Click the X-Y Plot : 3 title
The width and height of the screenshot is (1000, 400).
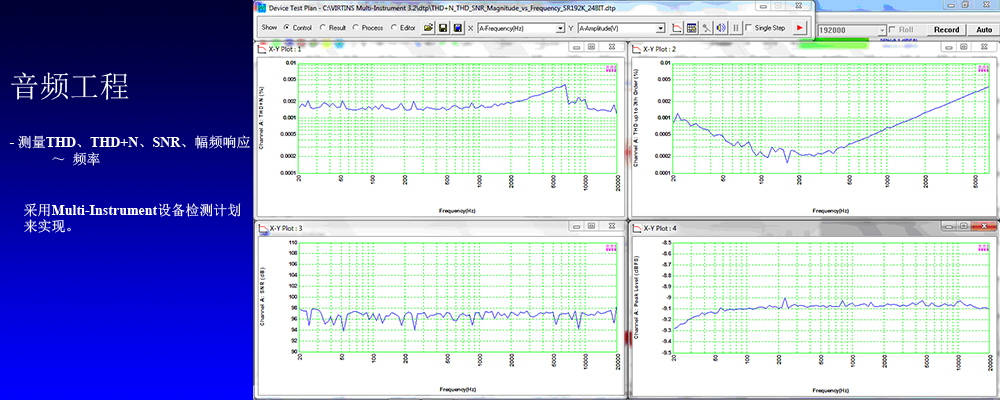click(x=286, y=228)
